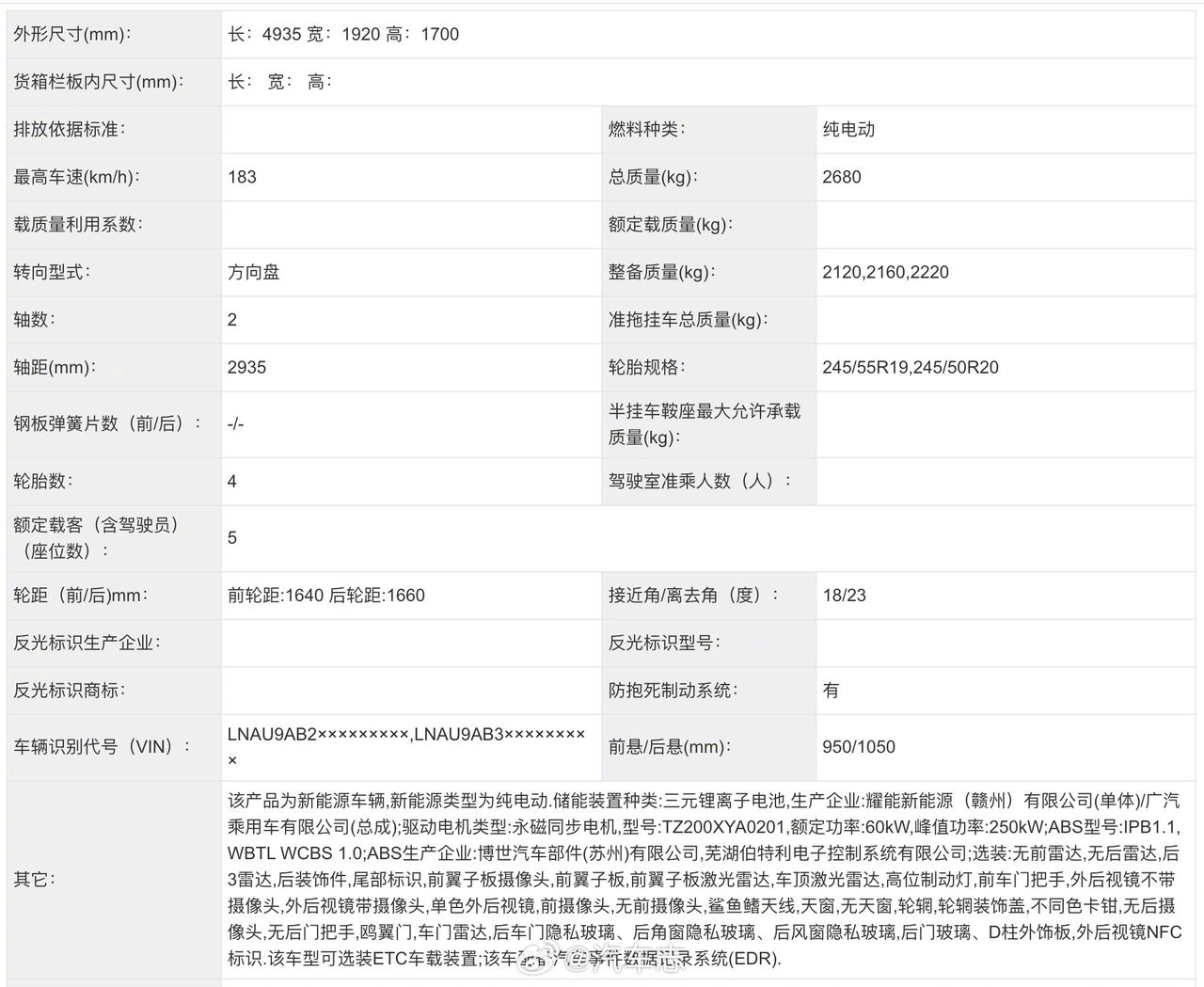Screen dimensions: 1204x987
Task: Select the leaf spring value -/-
Action: click(236, 423)
